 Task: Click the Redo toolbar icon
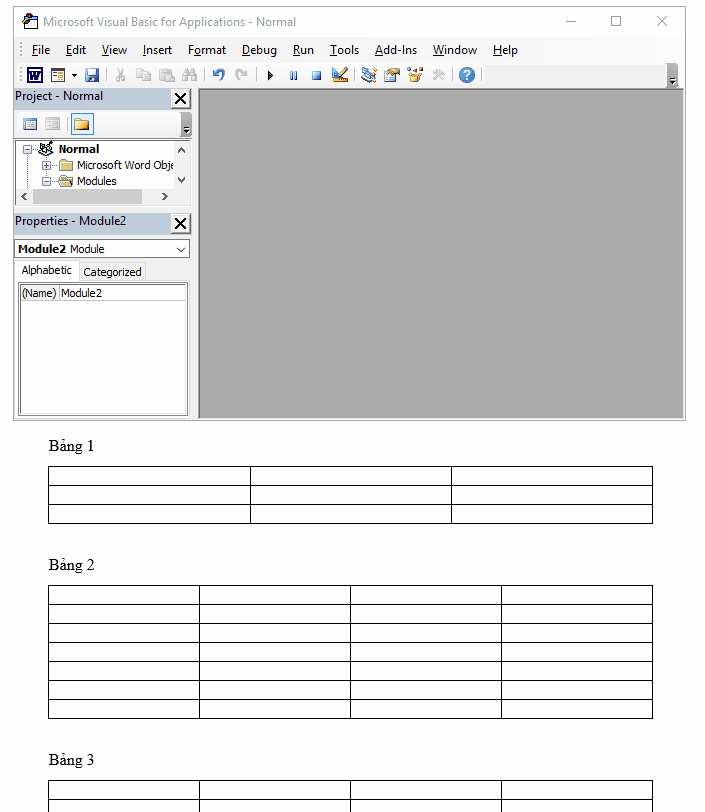(x=241, y=75)
